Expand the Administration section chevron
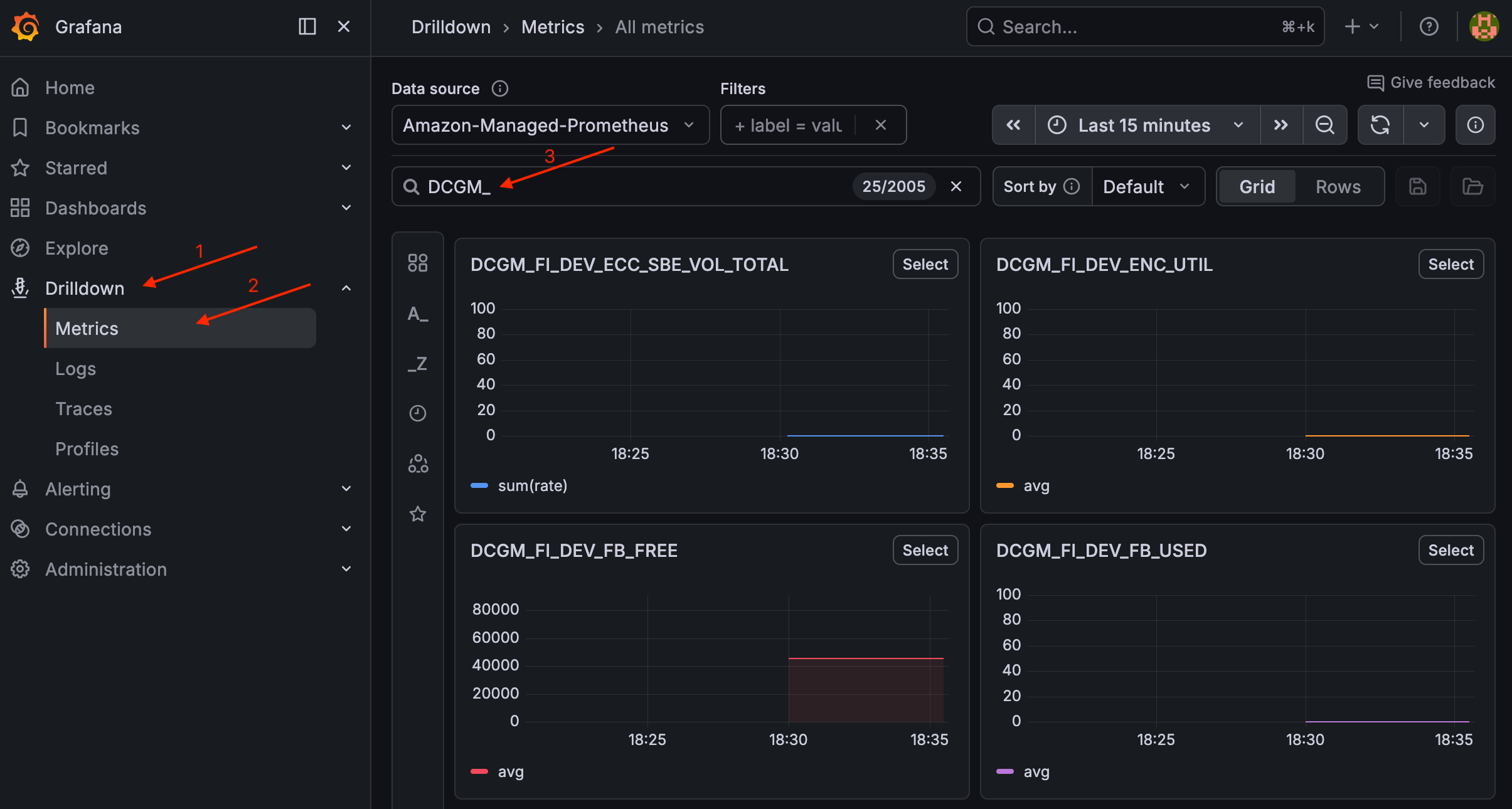Viewport: 1512px width, 809px height. pyautogui.click(x=346, y=569)
